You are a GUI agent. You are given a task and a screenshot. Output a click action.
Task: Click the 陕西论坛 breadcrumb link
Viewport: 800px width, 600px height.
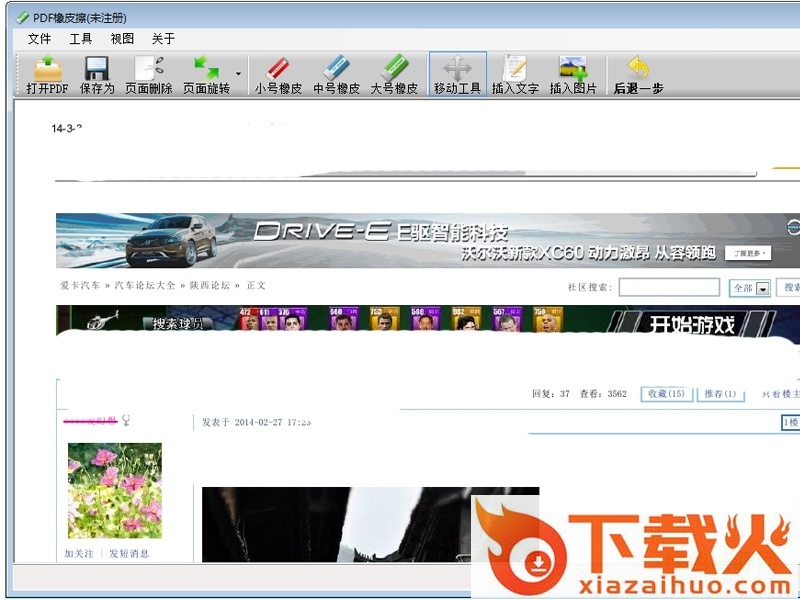click(210, 285)
